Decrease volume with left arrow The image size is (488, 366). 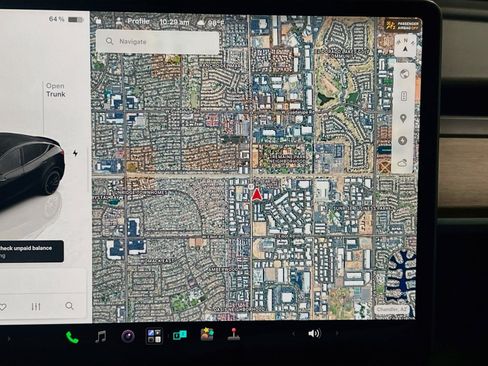[293, 333]
